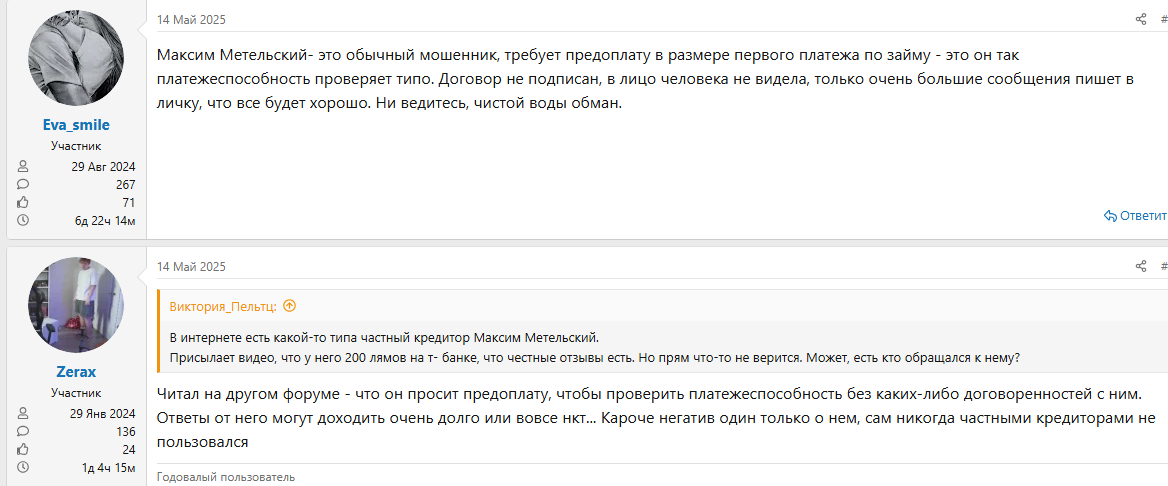Click quoted author name Виктория_Пельтц
Screen dimensions: 1168x486
click(223, 306)
